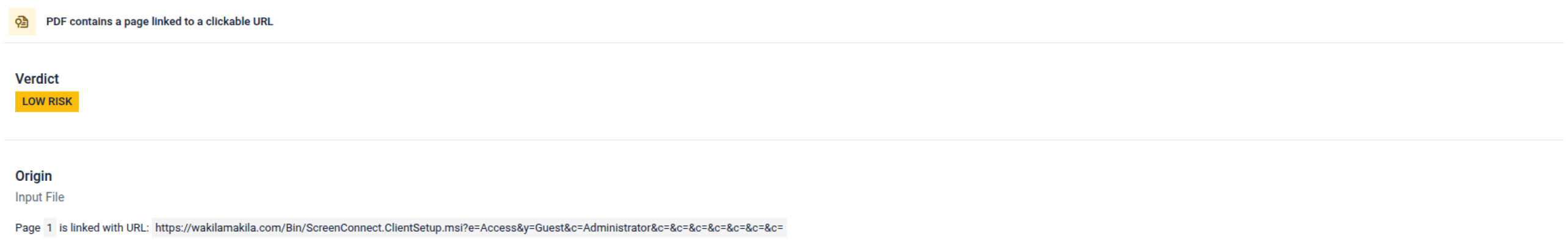Click the wakilamakila.com domain in the URL
Viewport: 1568px width, 251px height.
237,228
